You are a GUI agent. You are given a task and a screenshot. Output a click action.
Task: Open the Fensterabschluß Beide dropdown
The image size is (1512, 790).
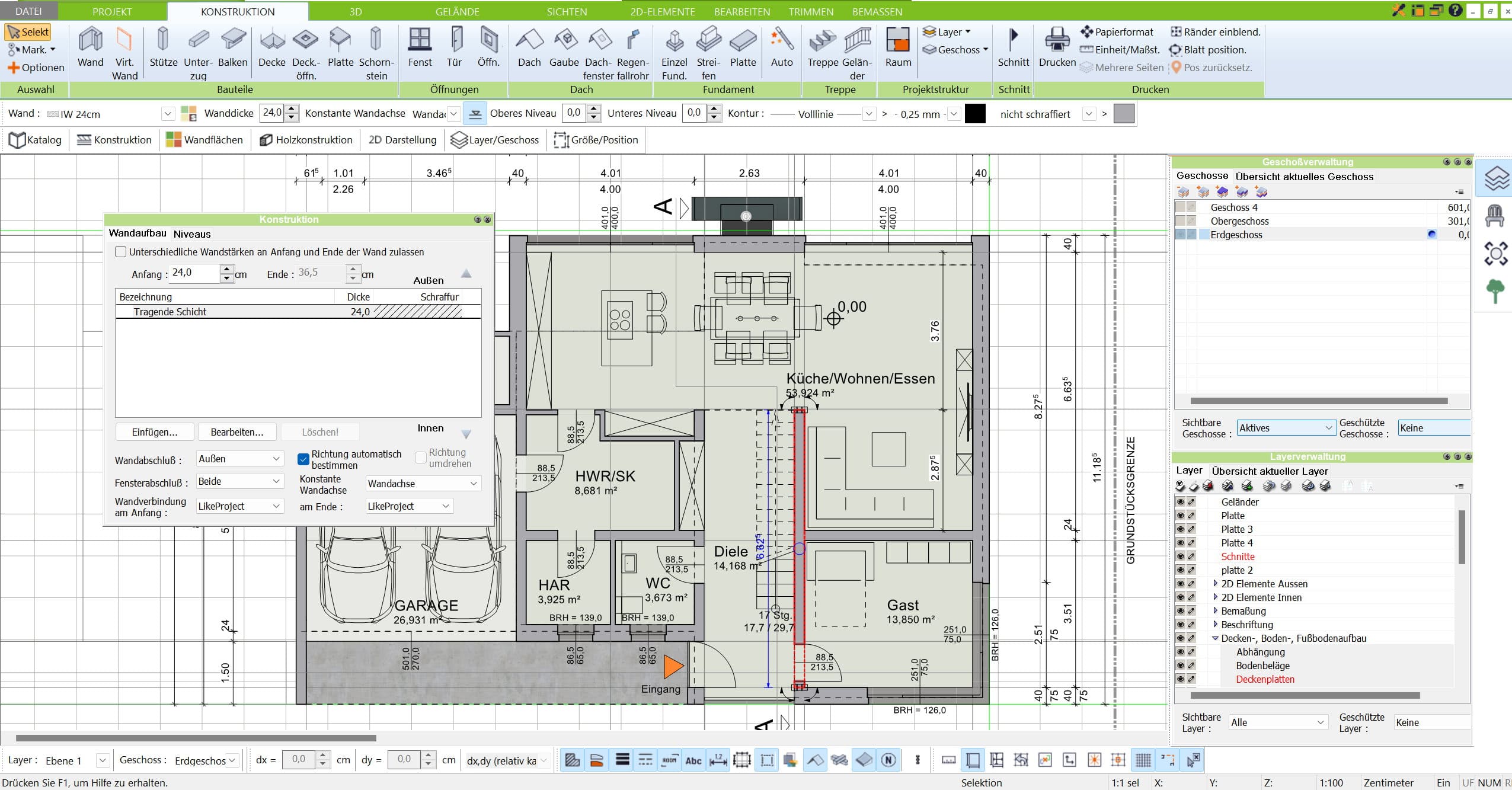[239, 481]
